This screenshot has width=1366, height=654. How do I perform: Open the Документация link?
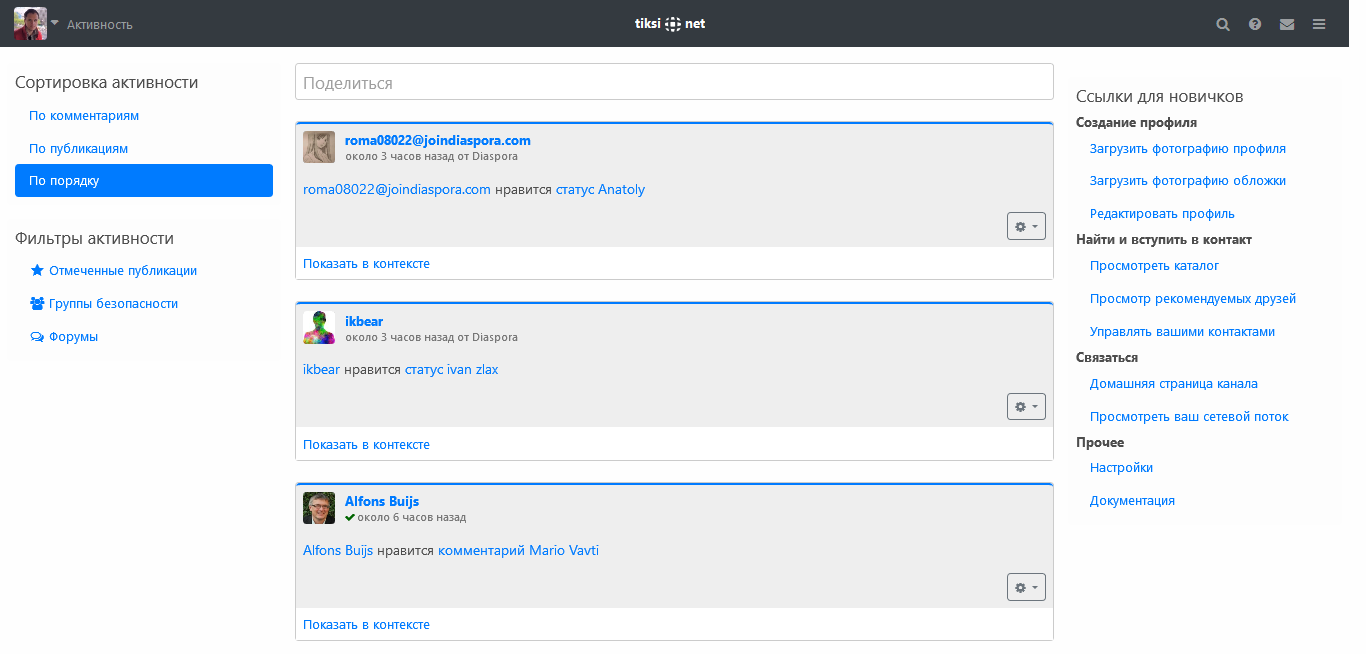[1132, 501]
